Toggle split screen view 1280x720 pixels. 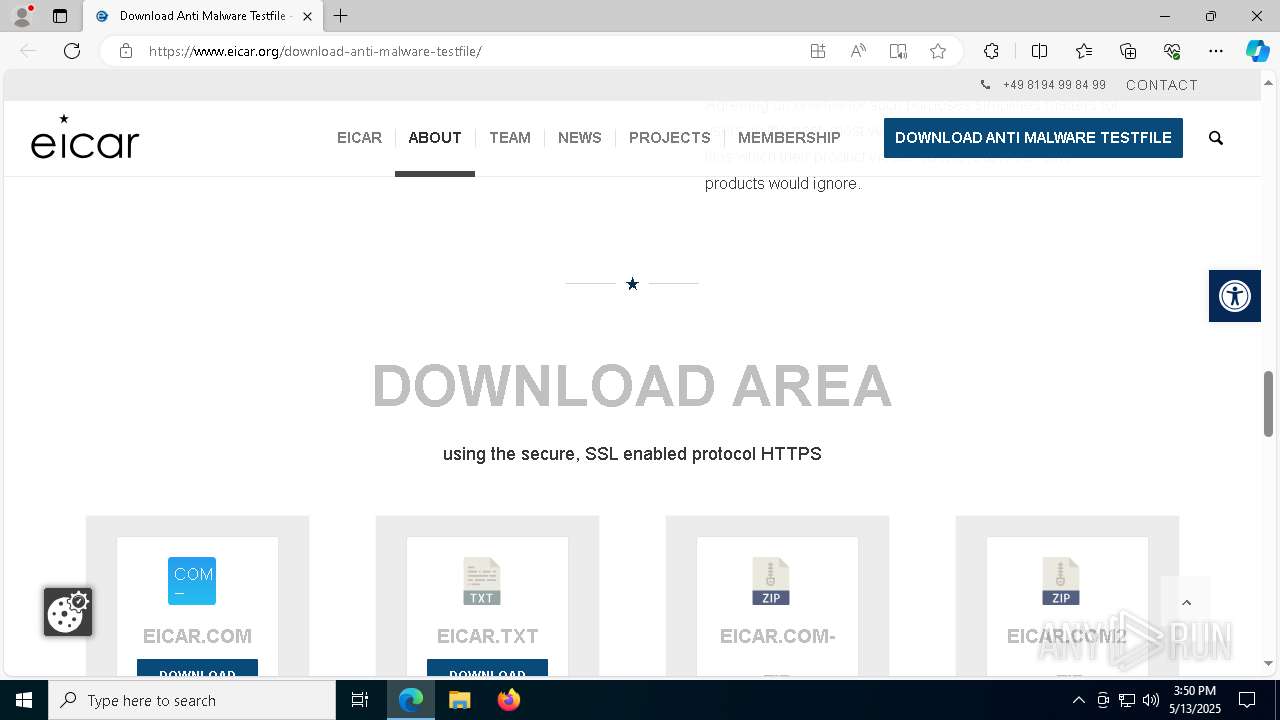coord(1039,51)
